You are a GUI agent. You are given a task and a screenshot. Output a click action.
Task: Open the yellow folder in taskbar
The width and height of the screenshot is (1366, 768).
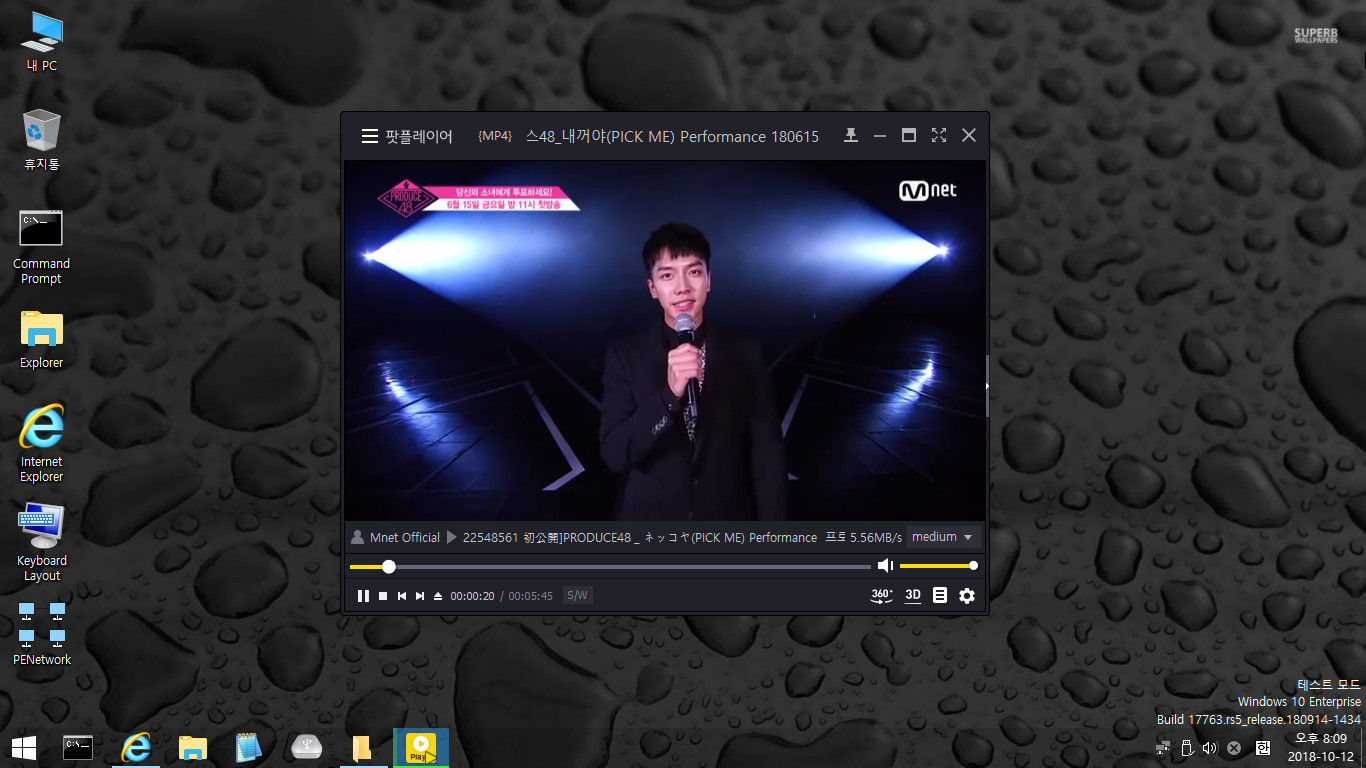point(363,747)
